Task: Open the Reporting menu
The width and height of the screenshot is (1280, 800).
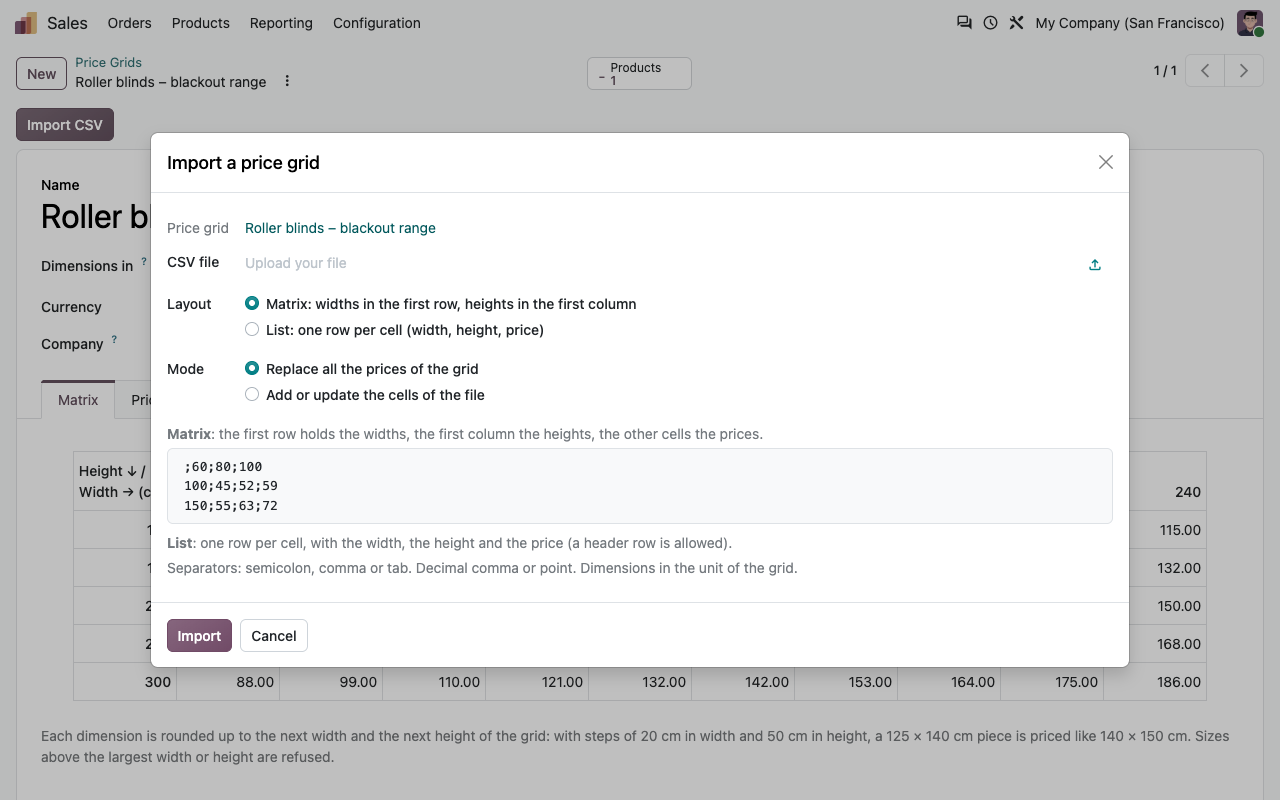Action: 281,23
